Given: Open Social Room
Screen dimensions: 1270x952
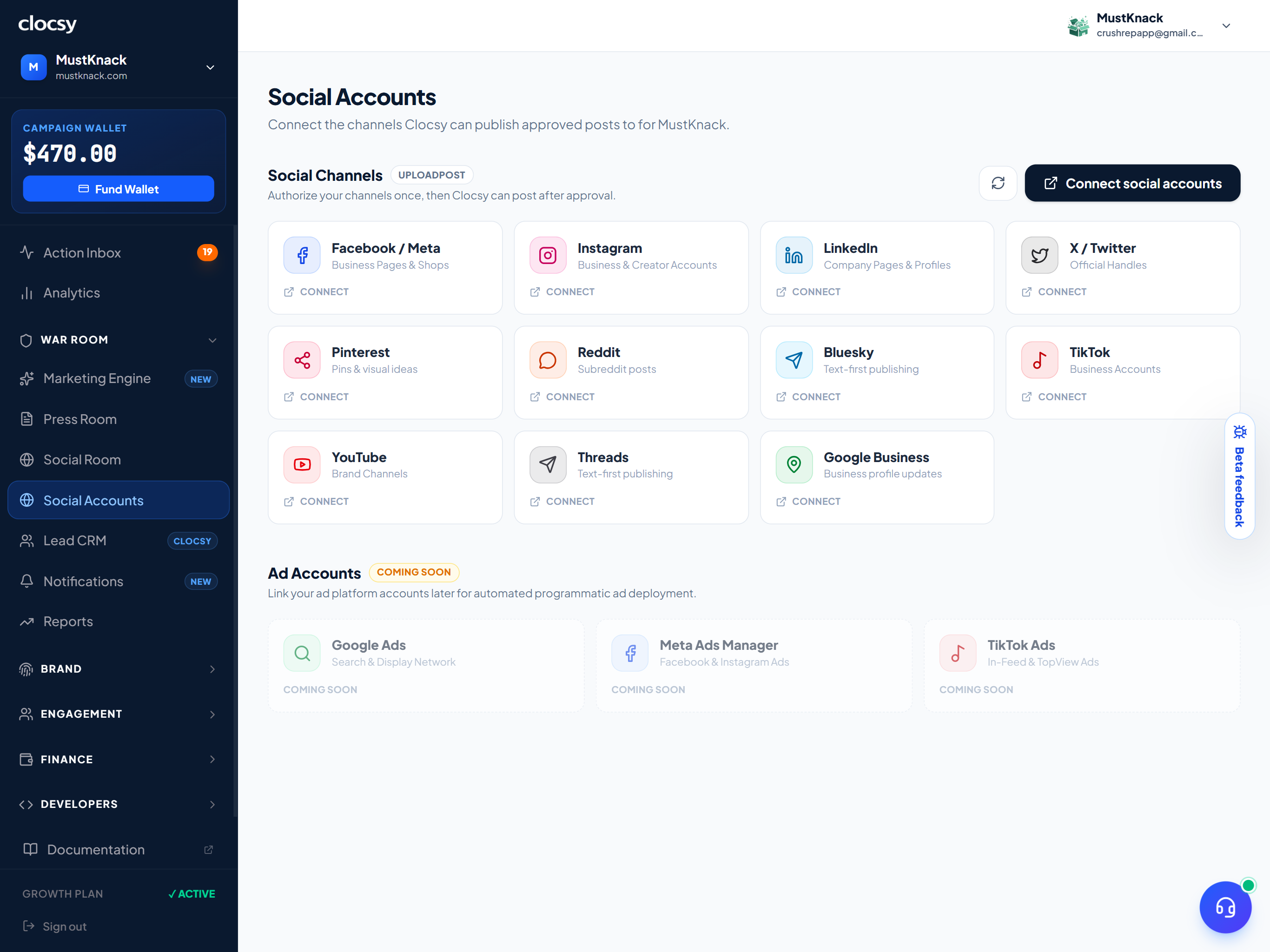Looking at the screenshot, I should click(x=118, y=459).
